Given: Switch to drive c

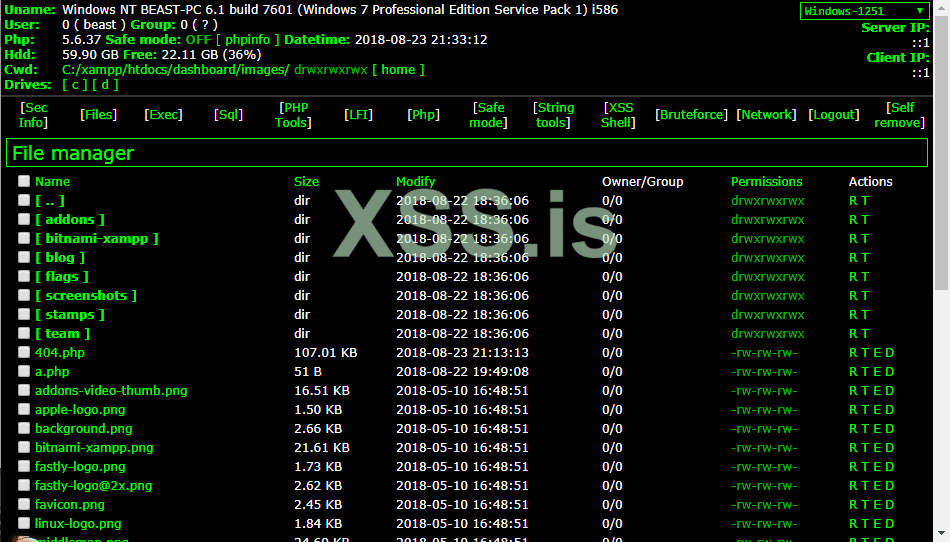Looking at the screenshot, I should tap(75, 85).
